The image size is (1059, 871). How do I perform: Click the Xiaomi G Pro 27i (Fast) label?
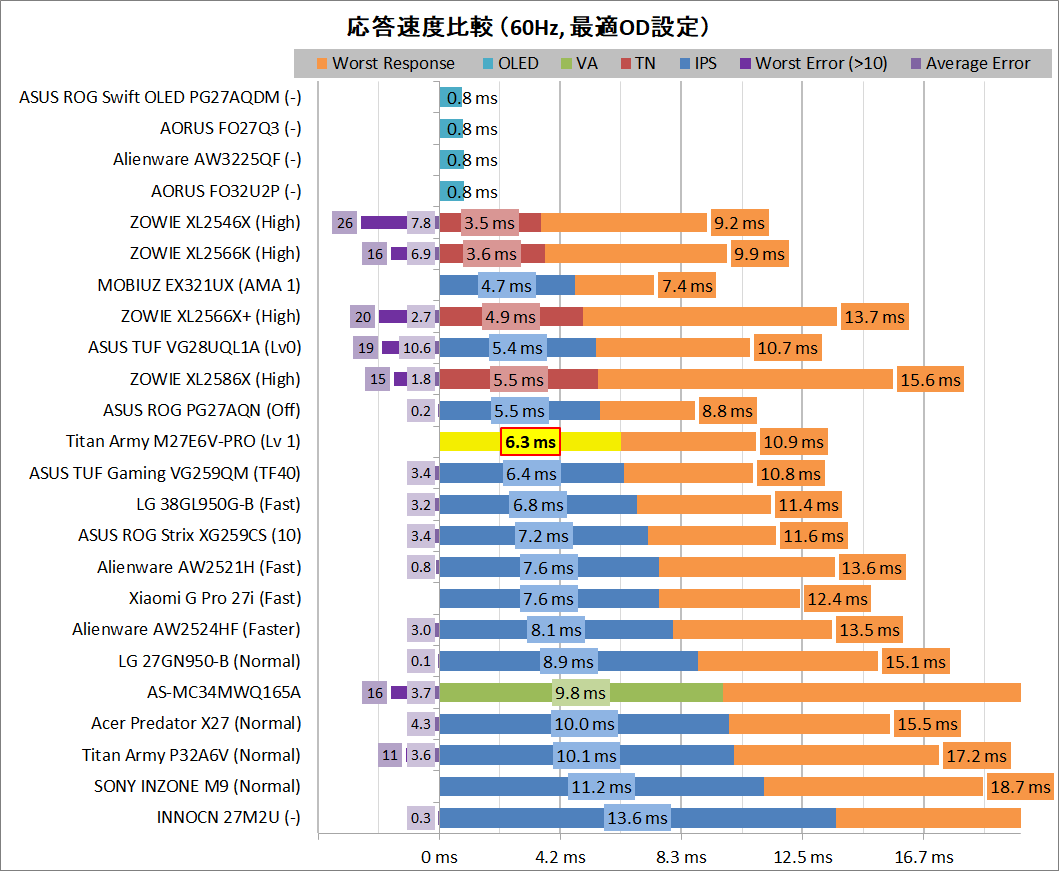[x=215, y=598]
